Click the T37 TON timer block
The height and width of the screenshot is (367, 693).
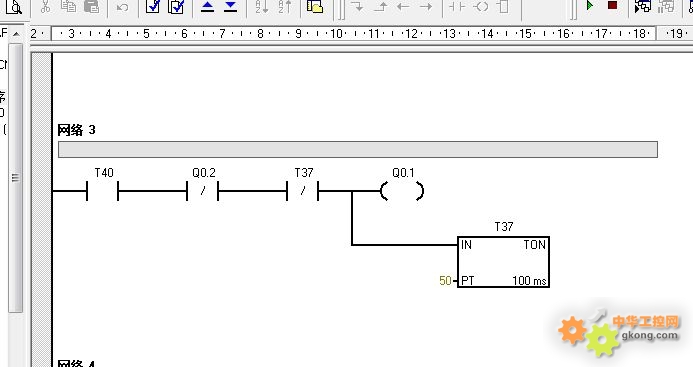(503, 262)
